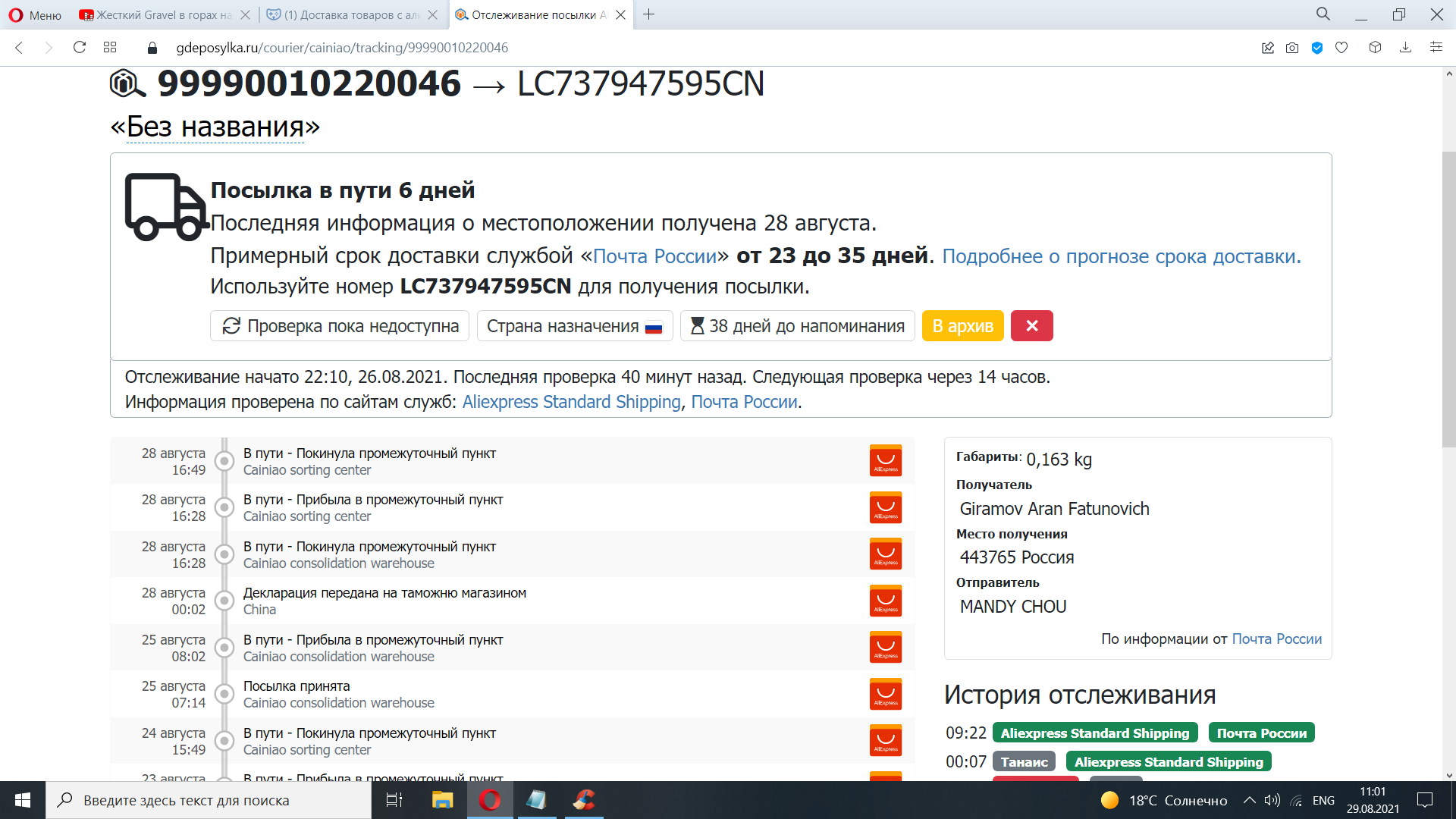Click AliExpress icon in the Декларация передана row
The image size is (1456, 819).
click(x=886, y=601)
